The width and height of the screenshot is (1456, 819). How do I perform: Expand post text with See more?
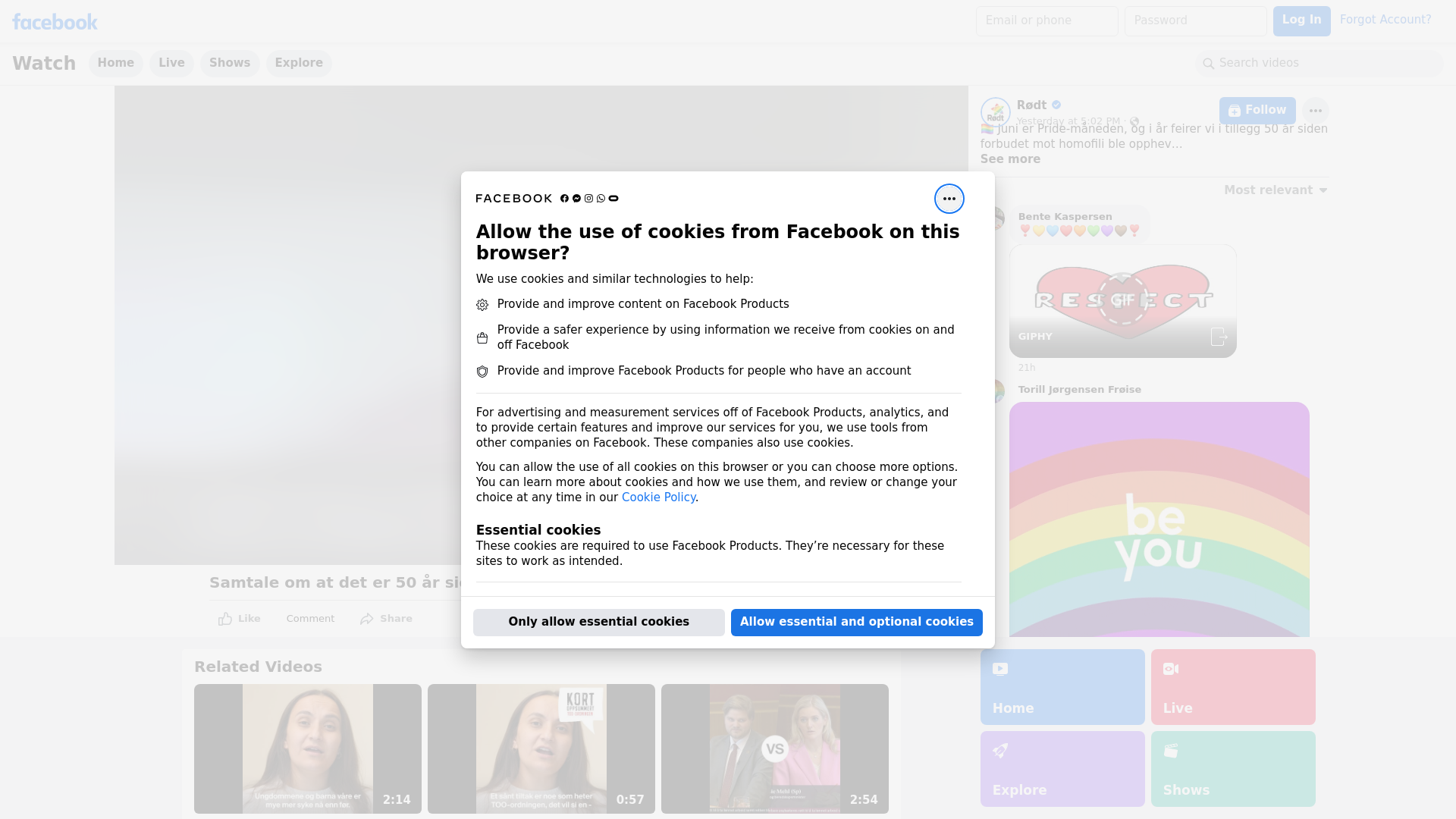click(1010, 159)
